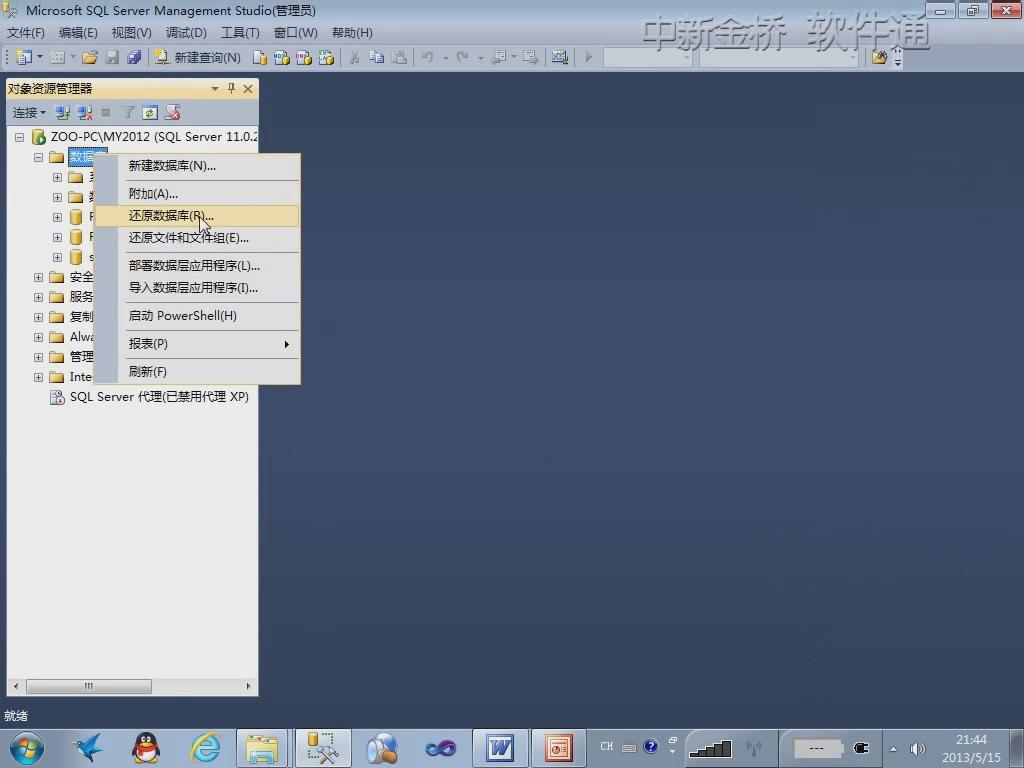Image resolution: width=1024 pixels, height=768 pixels.
Task: Expand the 复制 folder node
Action: coord(39,317)
